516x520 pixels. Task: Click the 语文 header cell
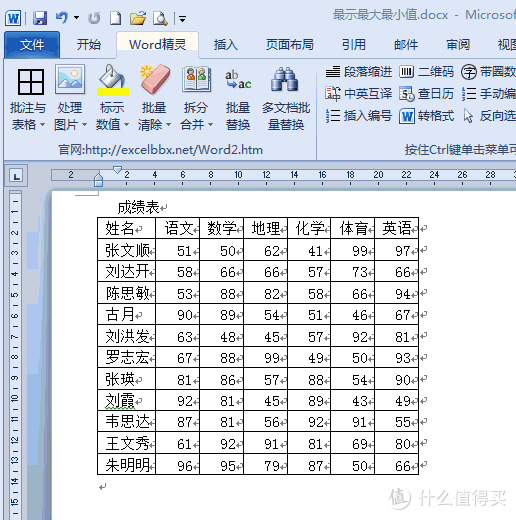tap(178, 228)
